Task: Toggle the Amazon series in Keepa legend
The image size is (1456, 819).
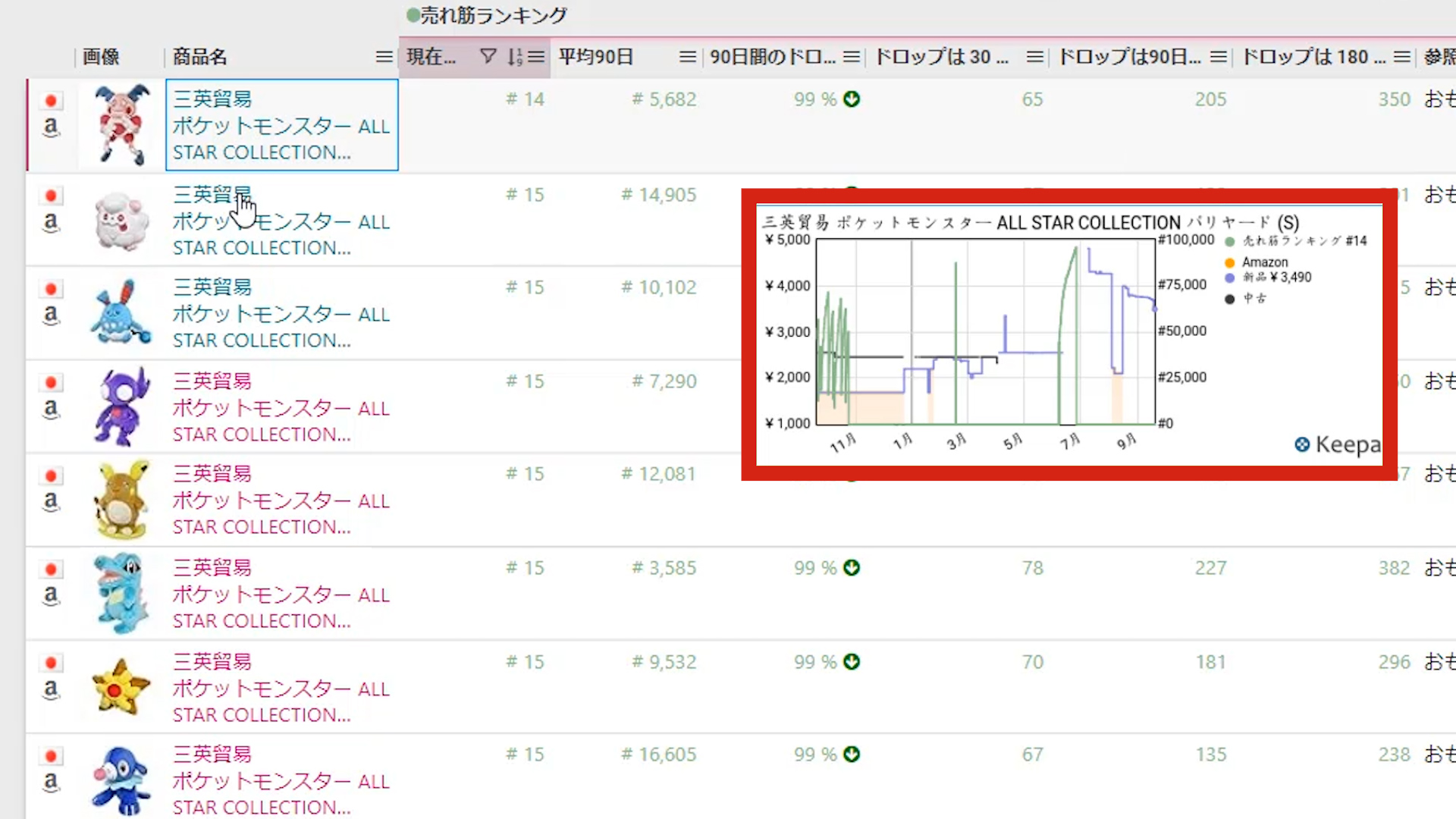Action: pos(1264,262)
